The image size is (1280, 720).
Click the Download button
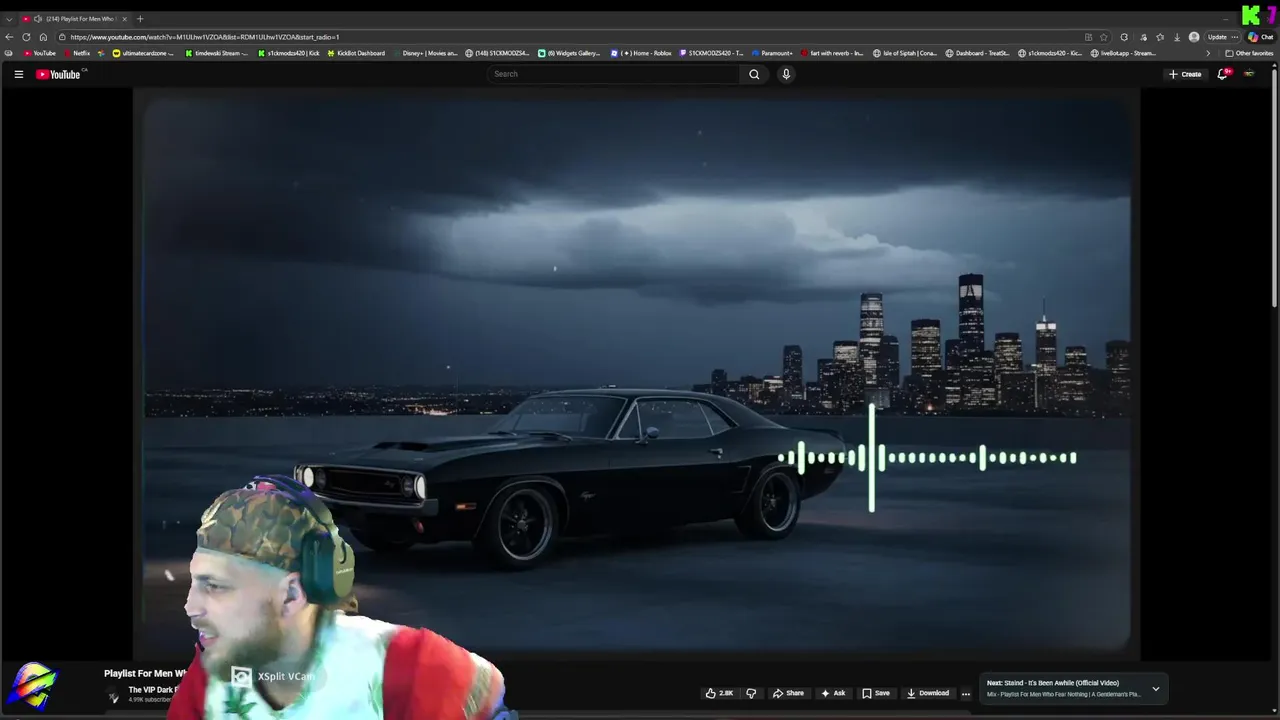pyautogui.click(x=928, y=693)
